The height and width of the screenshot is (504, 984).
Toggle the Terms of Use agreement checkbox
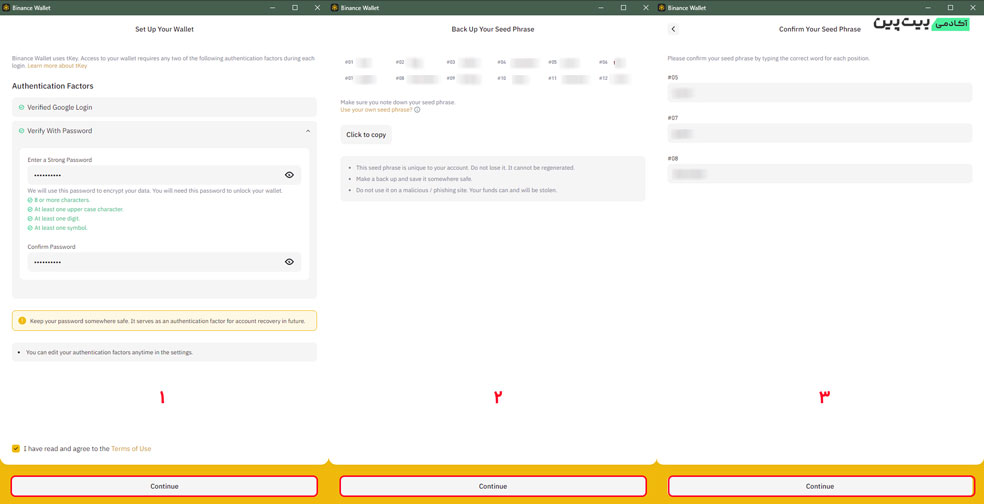[x=16, y=448]
